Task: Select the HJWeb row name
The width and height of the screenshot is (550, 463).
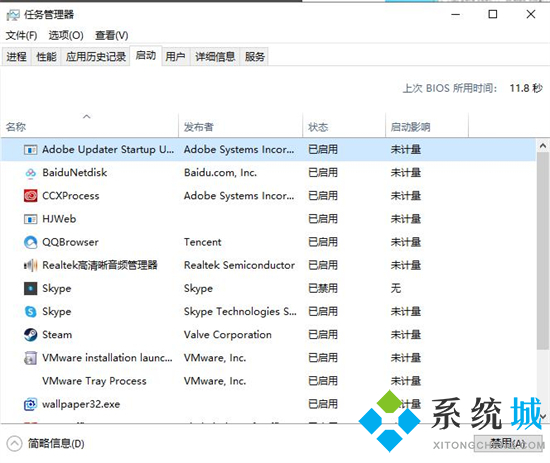Action: pos(59,219)
